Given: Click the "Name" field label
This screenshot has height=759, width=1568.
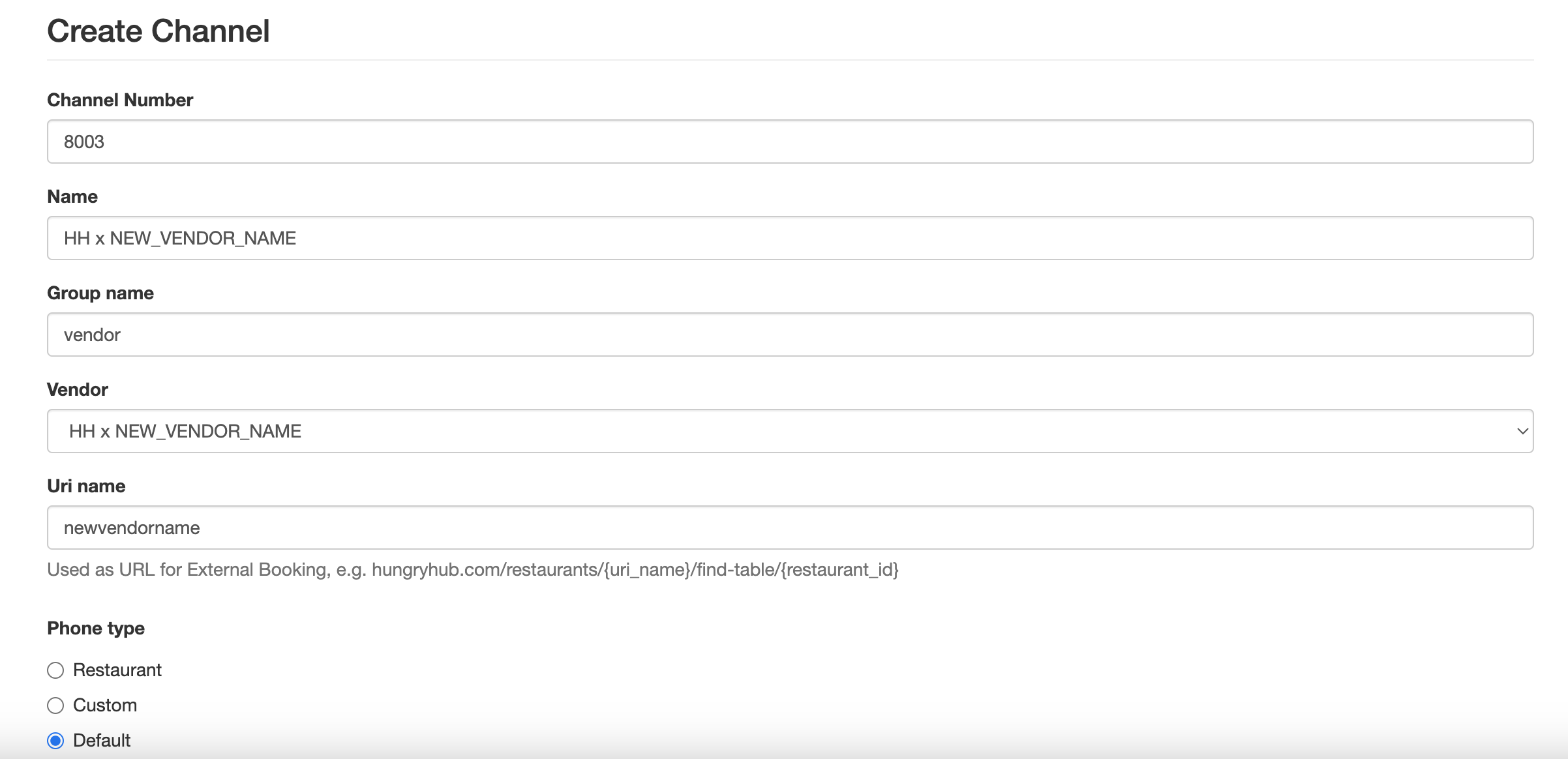Looking at the screenshot, I should coord(72,196).
